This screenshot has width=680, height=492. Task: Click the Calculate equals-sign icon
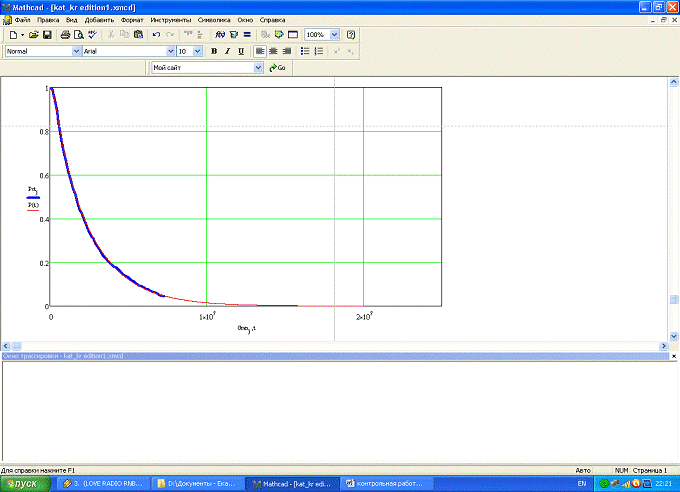[246, 34]
